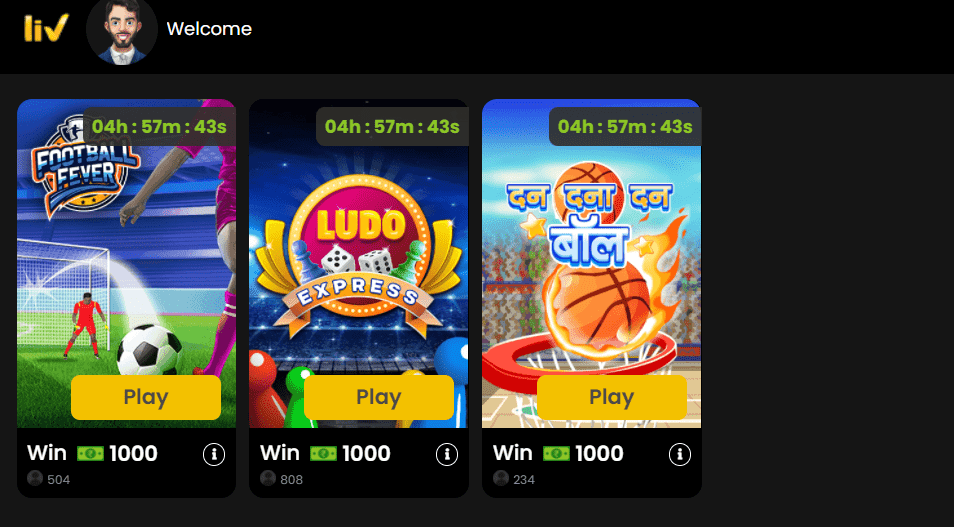Click cash icon on basketball game card

557,453
